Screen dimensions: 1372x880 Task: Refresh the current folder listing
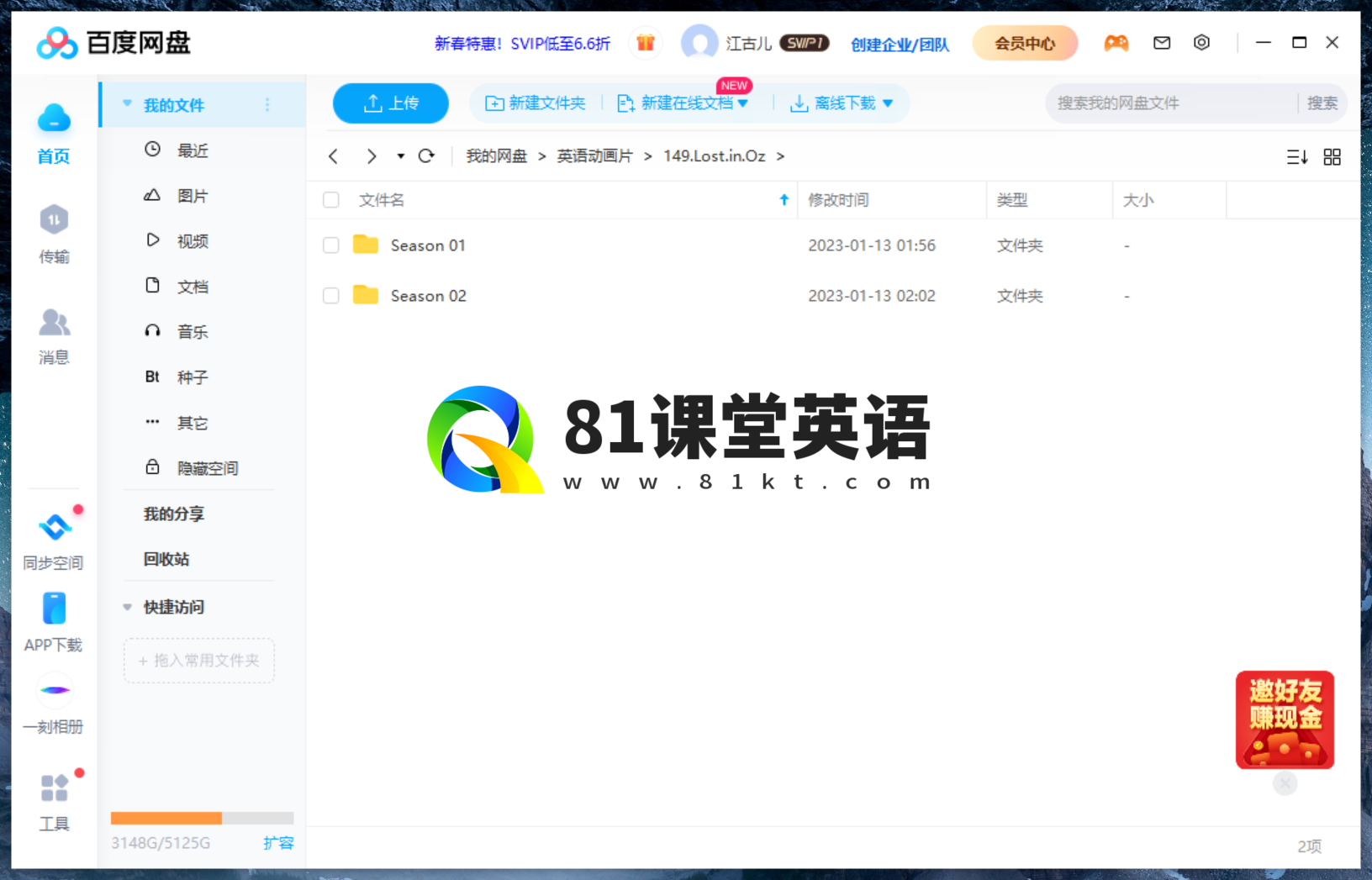tap(427, 156)
